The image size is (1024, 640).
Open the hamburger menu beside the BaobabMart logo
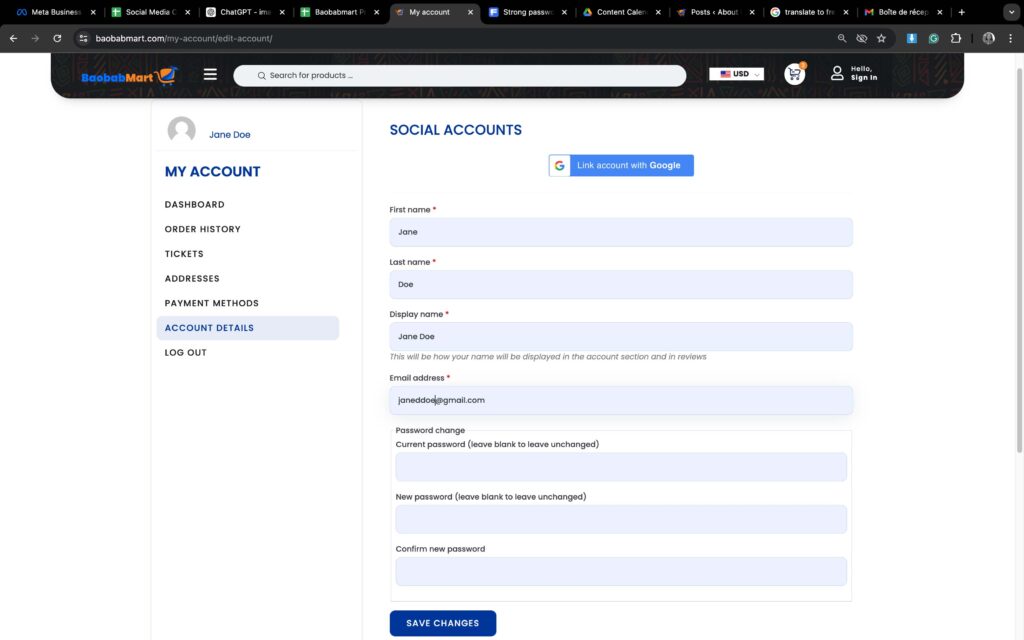click(209, 73)
